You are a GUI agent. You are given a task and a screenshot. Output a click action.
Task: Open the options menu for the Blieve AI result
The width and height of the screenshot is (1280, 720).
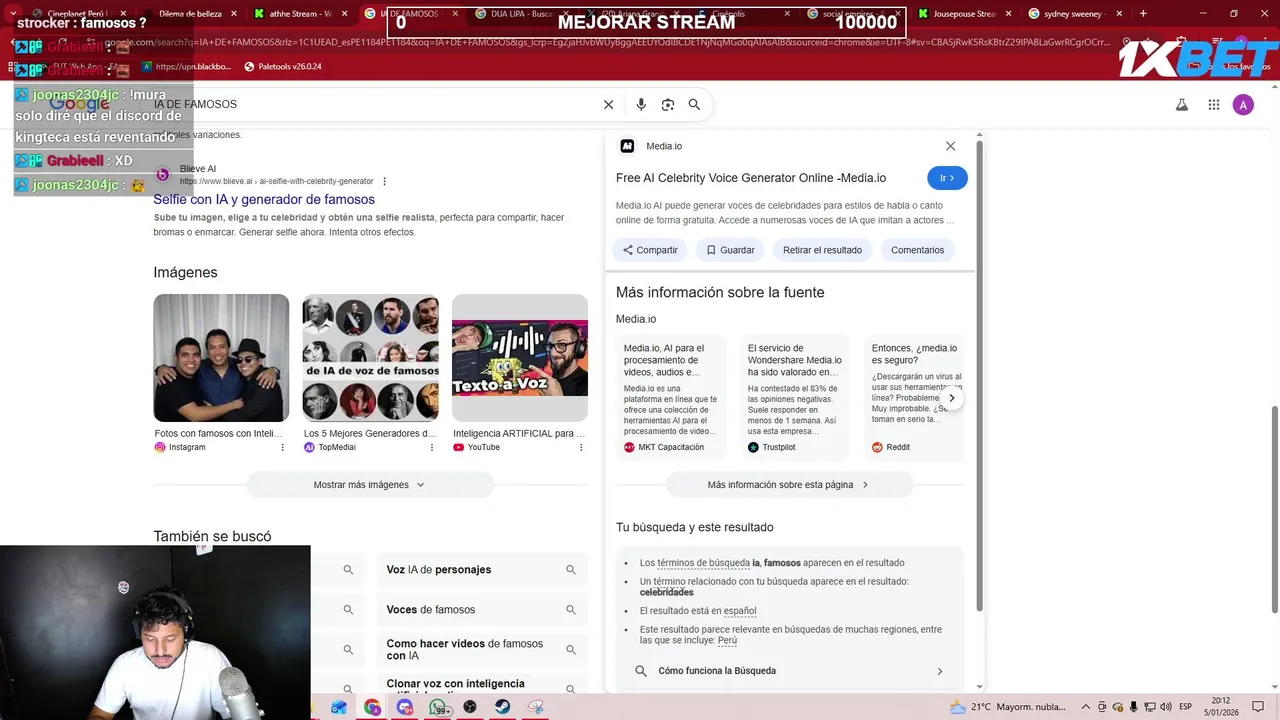[x=384, y=181]
